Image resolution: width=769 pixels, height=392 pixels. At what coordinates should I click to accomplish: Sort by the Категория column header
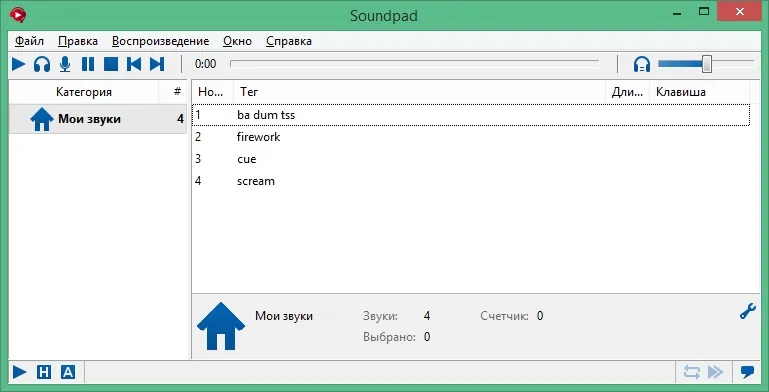click(84, 92)
